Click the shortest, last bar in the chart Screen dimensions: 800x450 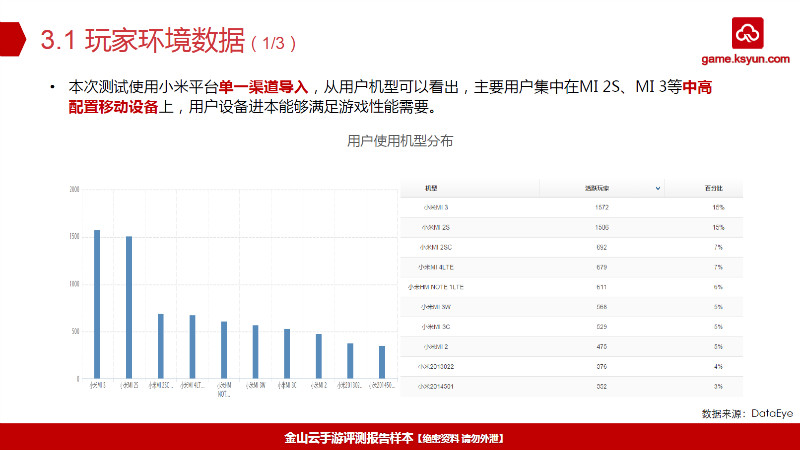pos(382,362)
